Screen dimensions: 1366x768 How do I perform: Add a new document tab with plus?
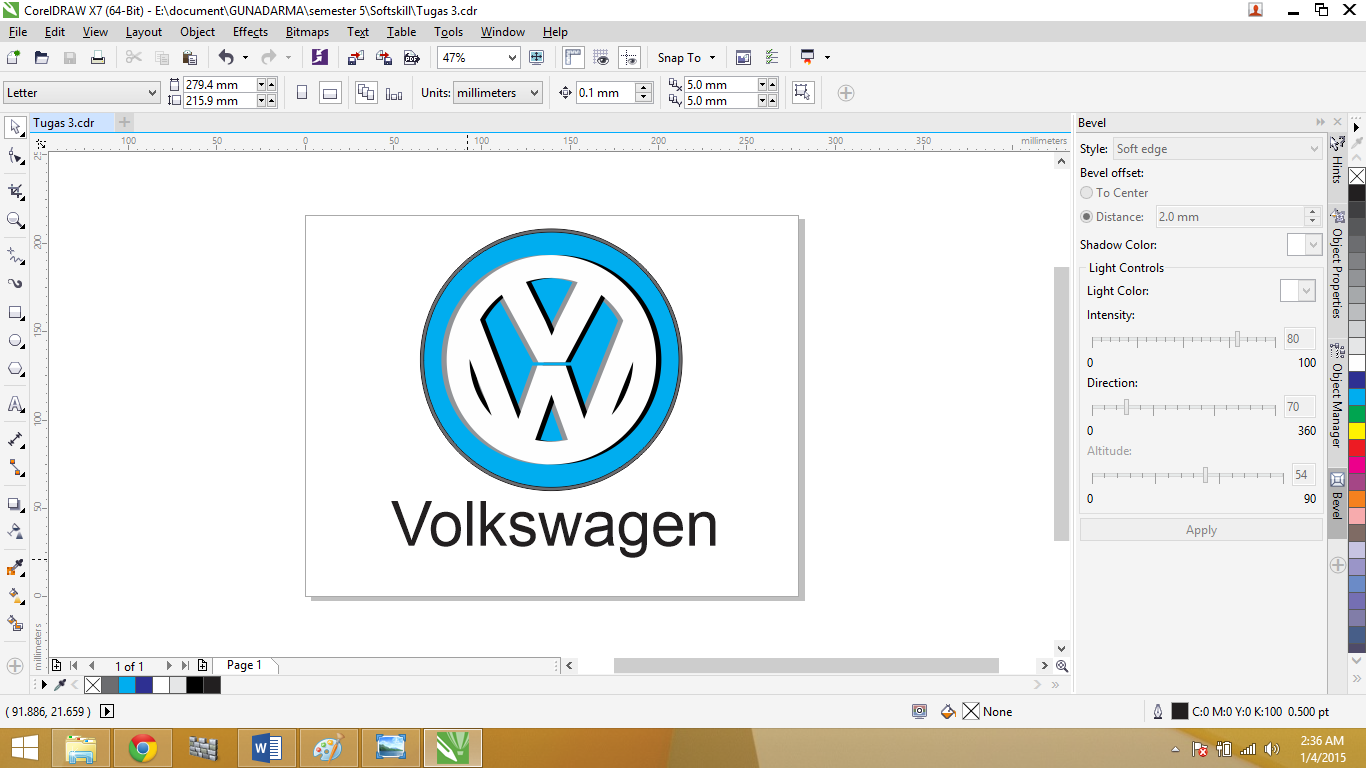(x=124, y=122)
